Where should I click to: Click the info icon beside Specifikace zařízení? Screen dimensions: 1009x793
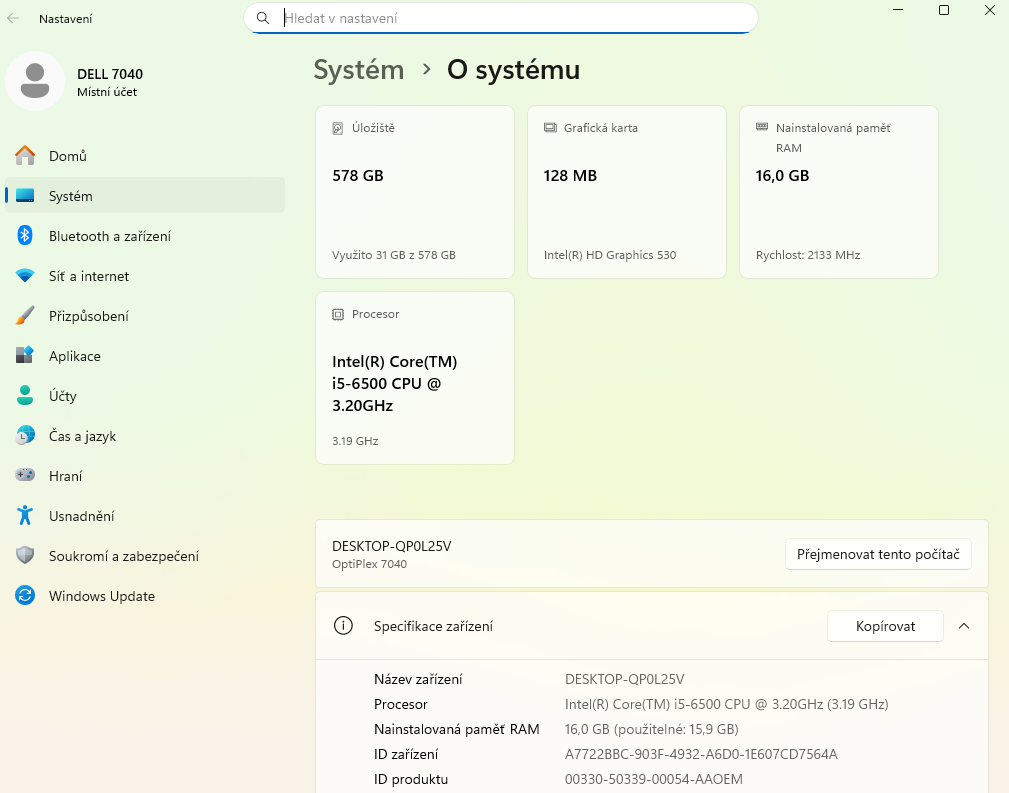coord(344,625)
